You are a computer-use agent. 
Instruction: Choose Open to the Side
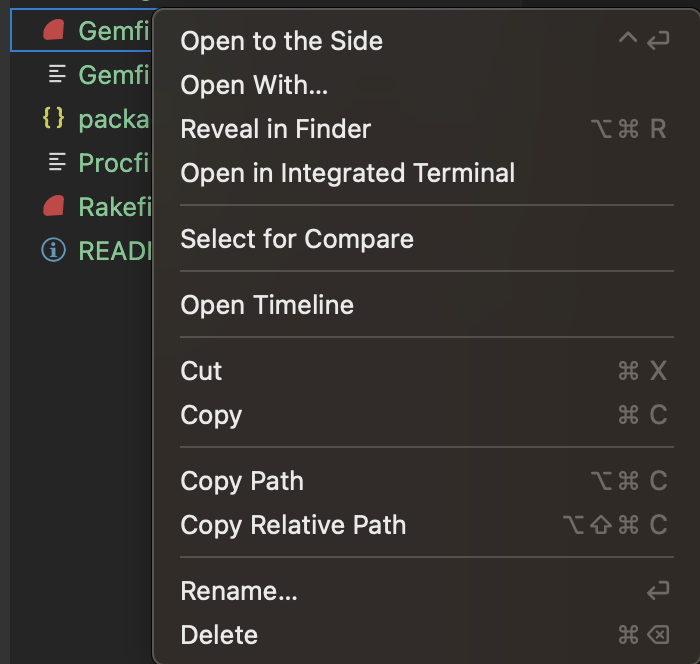pos(281,41)
